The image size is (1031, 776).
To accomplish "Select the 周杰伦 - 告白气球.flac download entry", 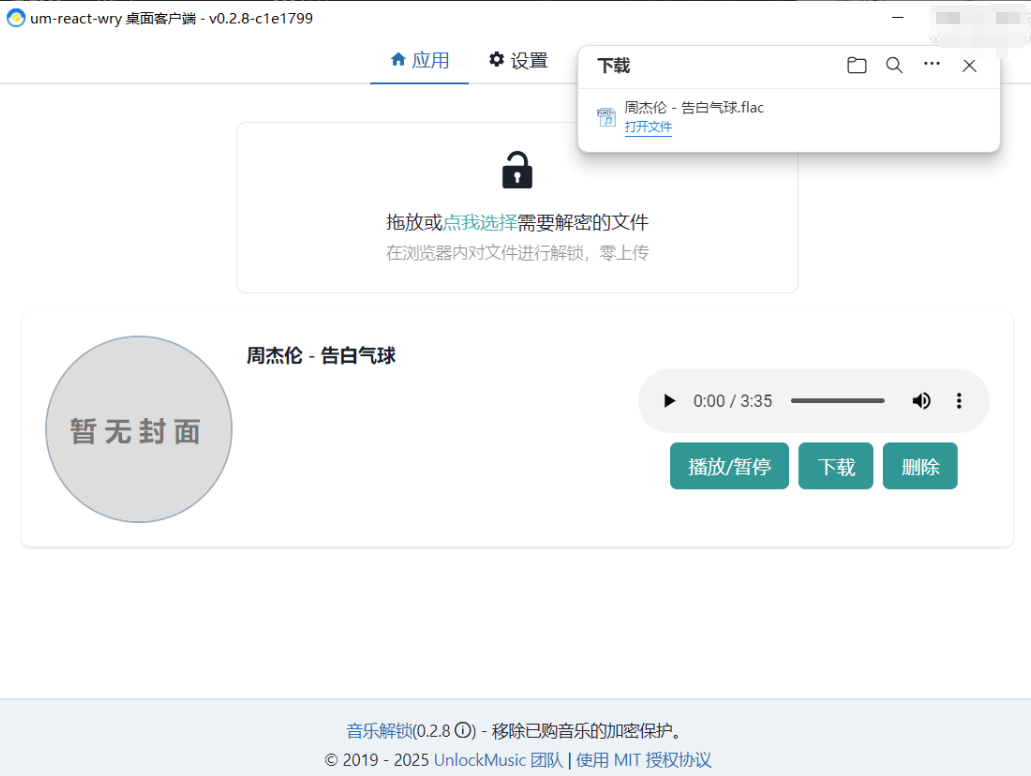I will pyautogui.click(x=788, y=117).
